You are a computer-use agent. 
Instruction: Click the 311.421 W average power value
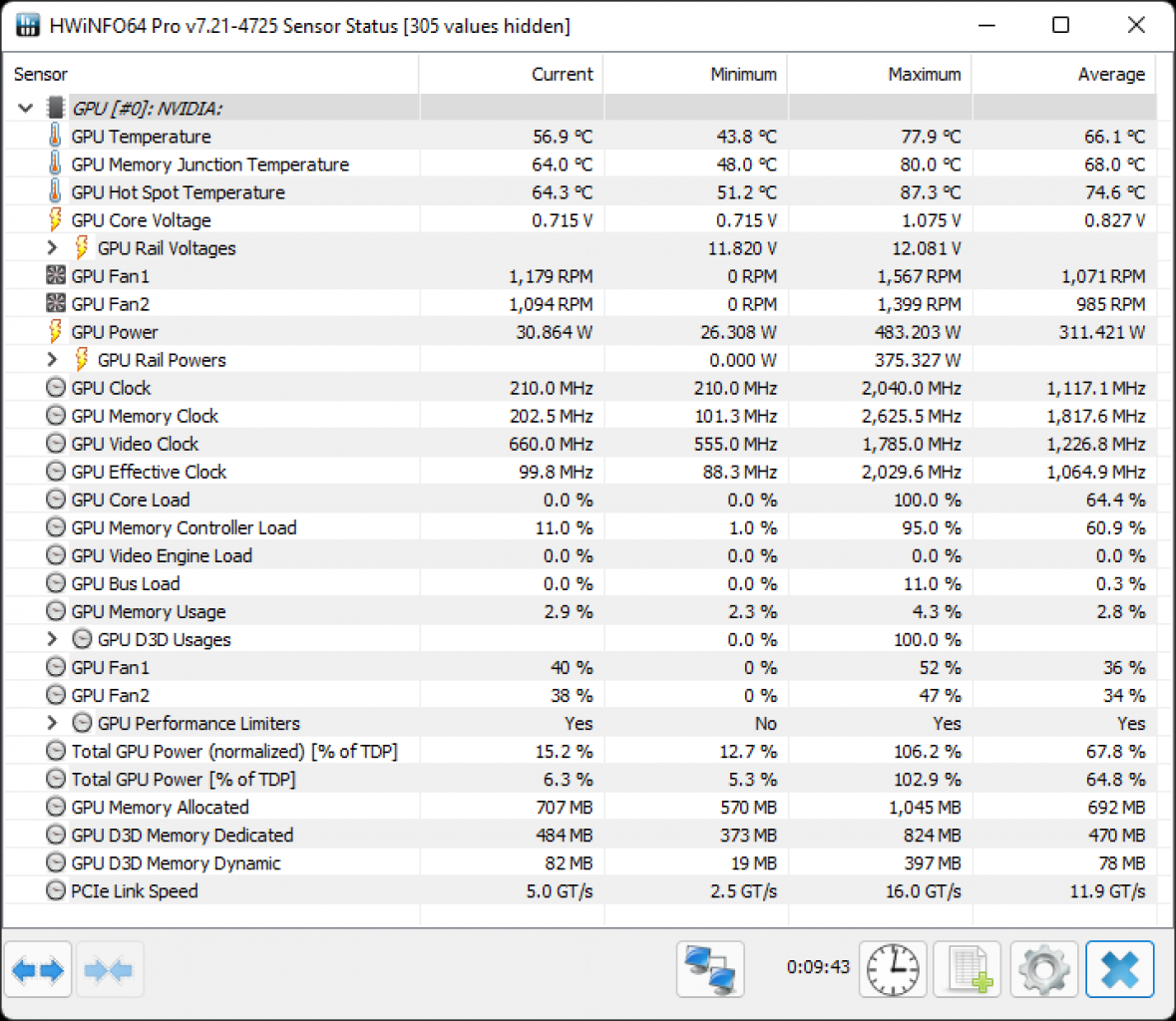[x=1102, y=332]
